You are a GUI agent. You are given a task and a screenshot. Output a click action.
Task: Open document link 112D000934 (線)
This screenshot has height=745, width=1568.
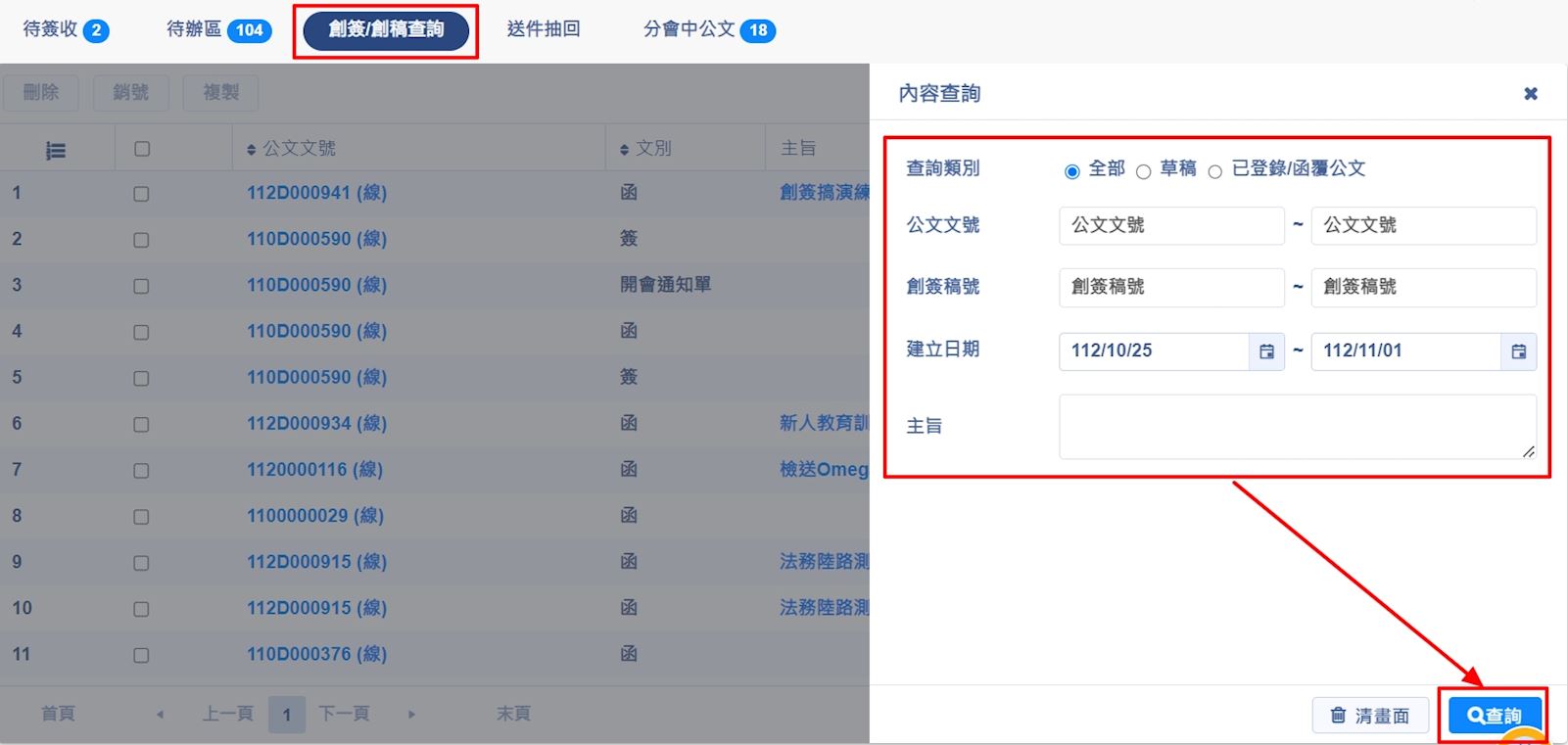coord(316,423)
